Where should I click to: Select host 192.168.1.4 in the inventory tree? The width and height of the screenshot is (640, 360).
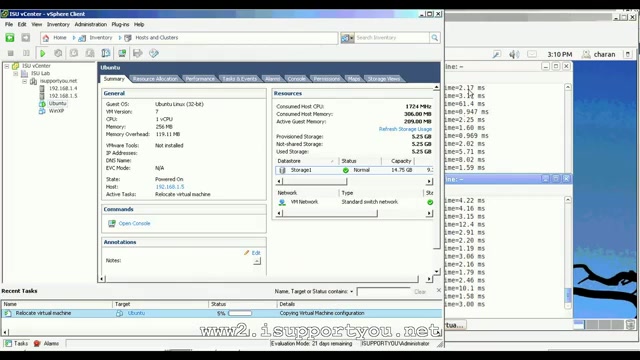click(x=63, y=88)
